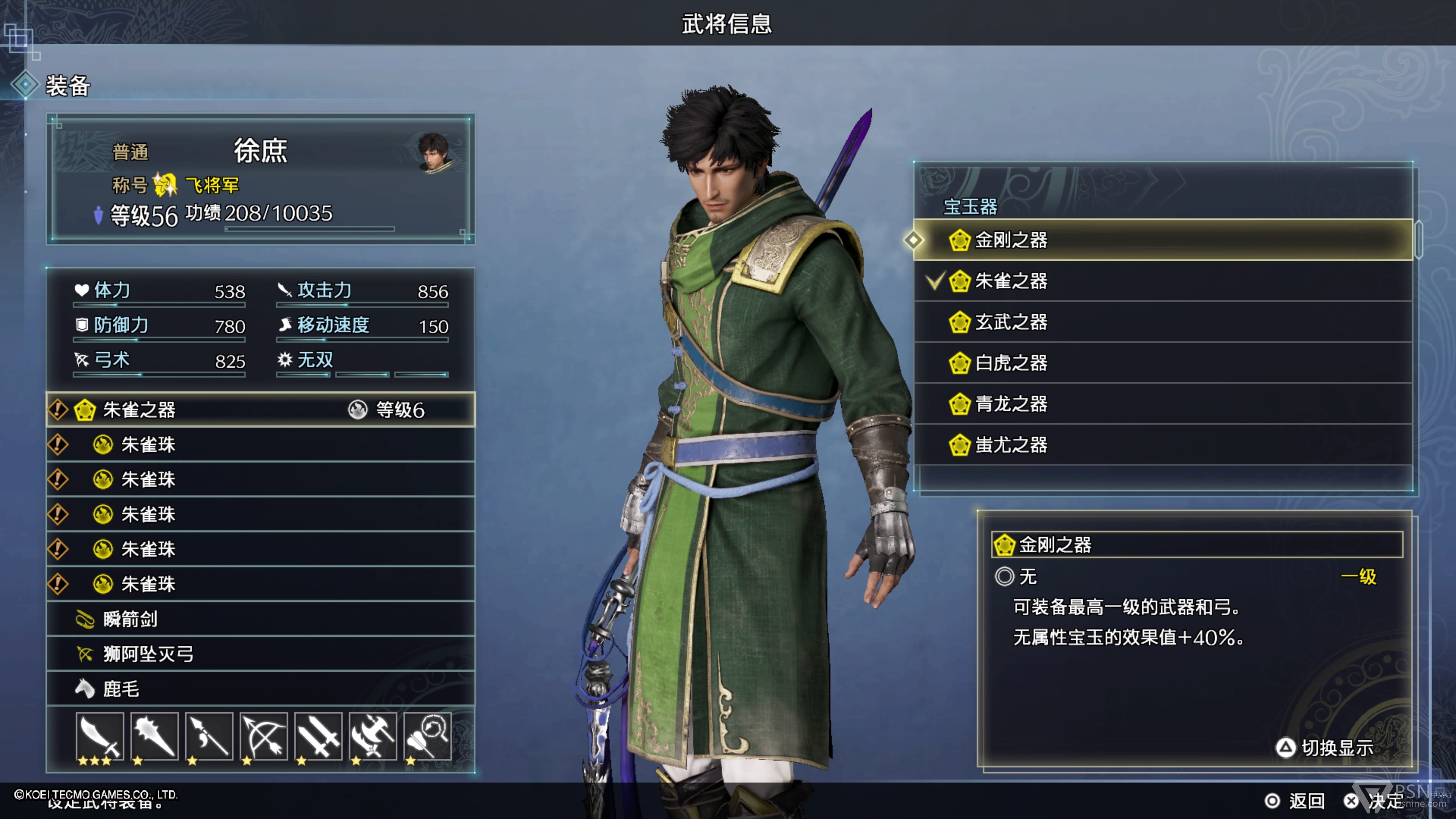Select the spiked club weapon icon
Screen dimensions: 1456x819
154,736
